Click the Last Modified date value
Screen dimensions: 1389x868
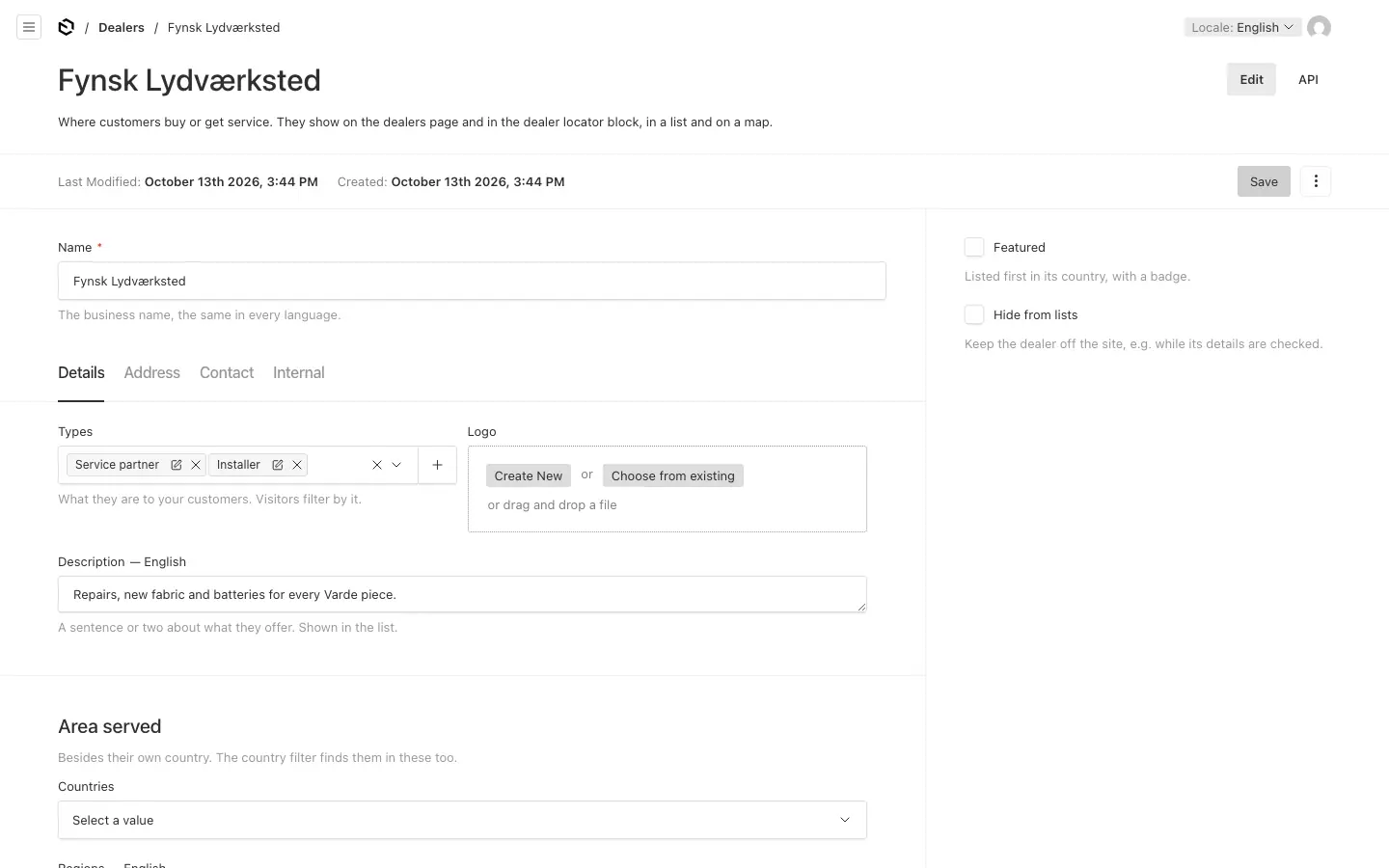(x=231, y=181)
